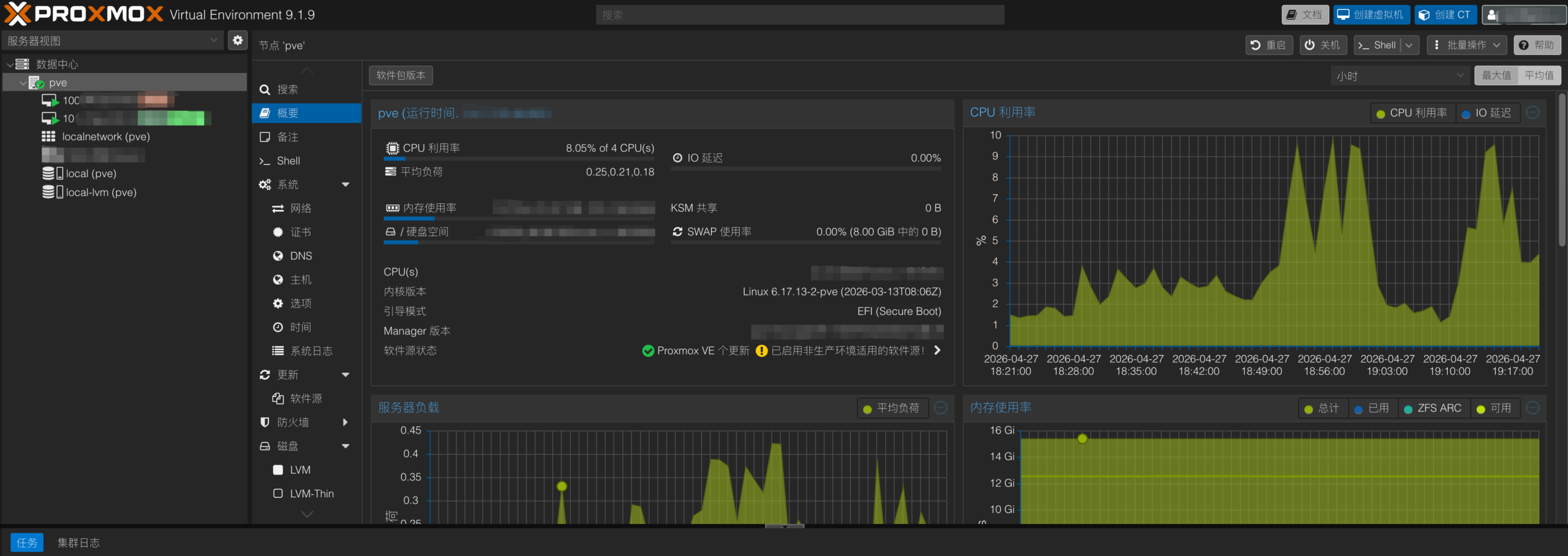1568x556 pixels.
Task: Click the SWAP usage refresh icon
Action: click(x=677, y=231)
